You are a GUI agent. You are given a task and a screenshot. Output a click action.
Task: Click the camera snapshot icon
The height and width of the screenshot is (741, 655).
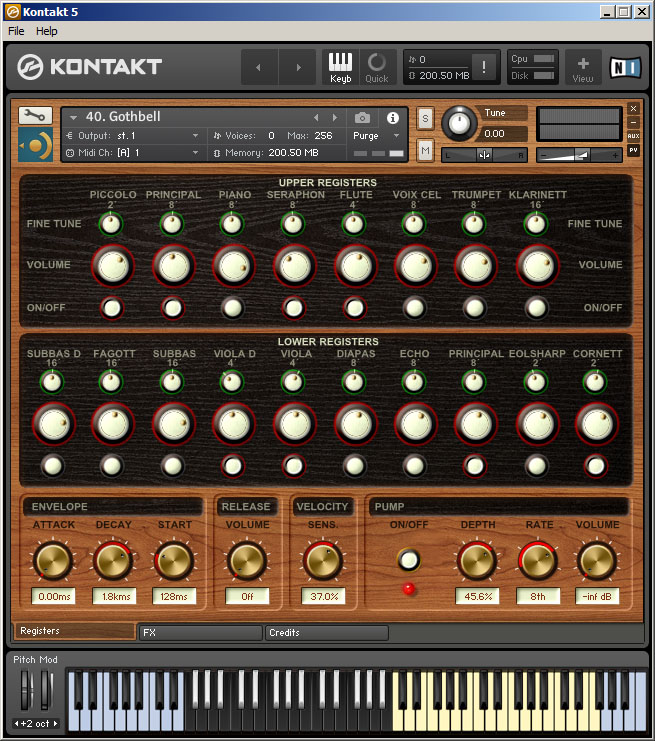(362, 118)
